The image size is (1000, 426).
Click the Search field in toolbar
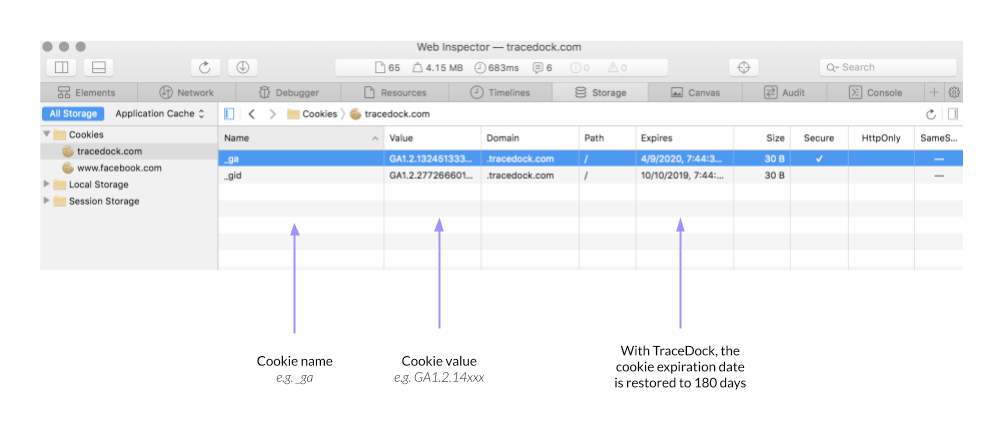coord(888,68)
